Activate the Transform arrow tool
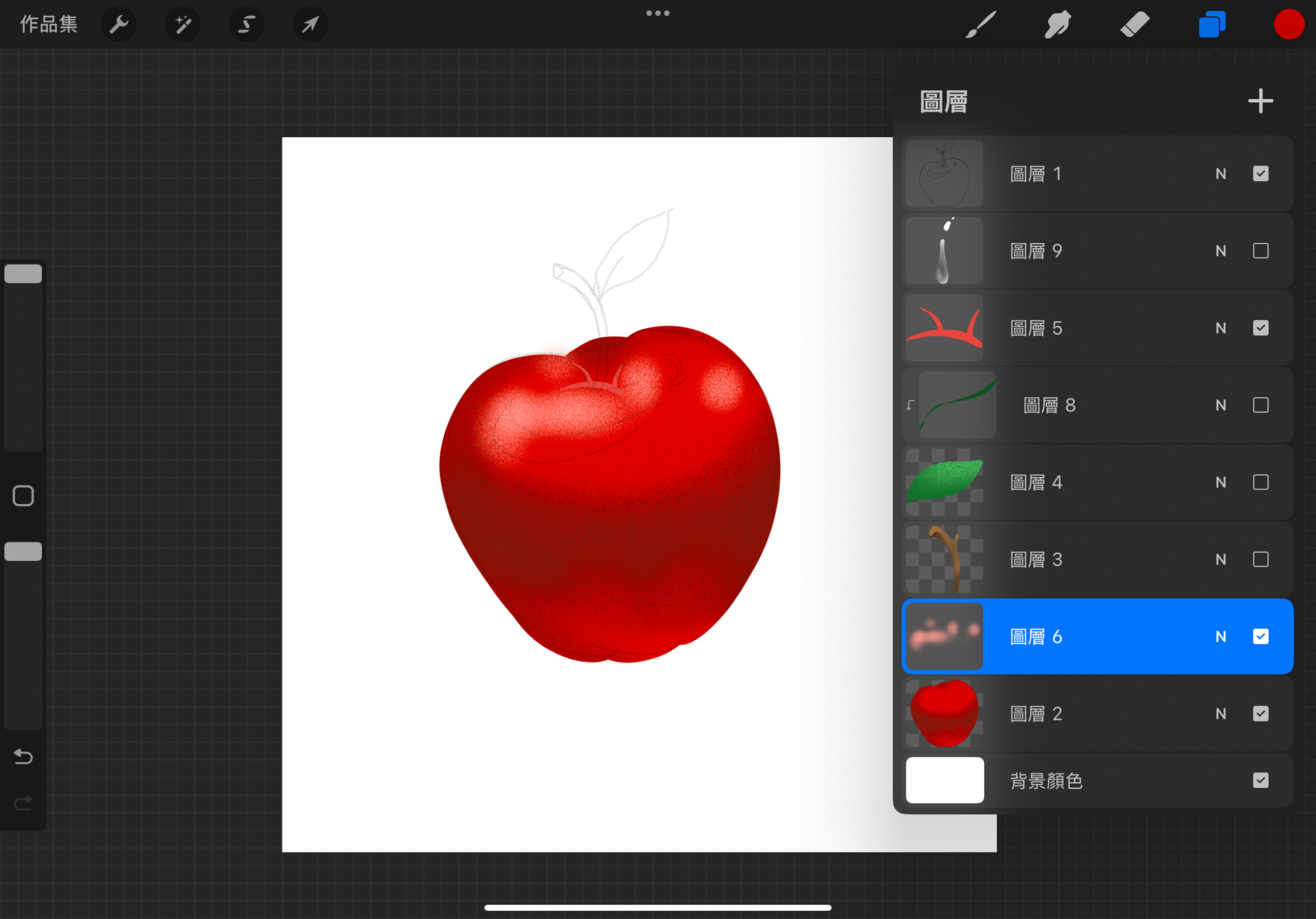Viewport: 1316px width, 919px height. [x=310, y=24]
